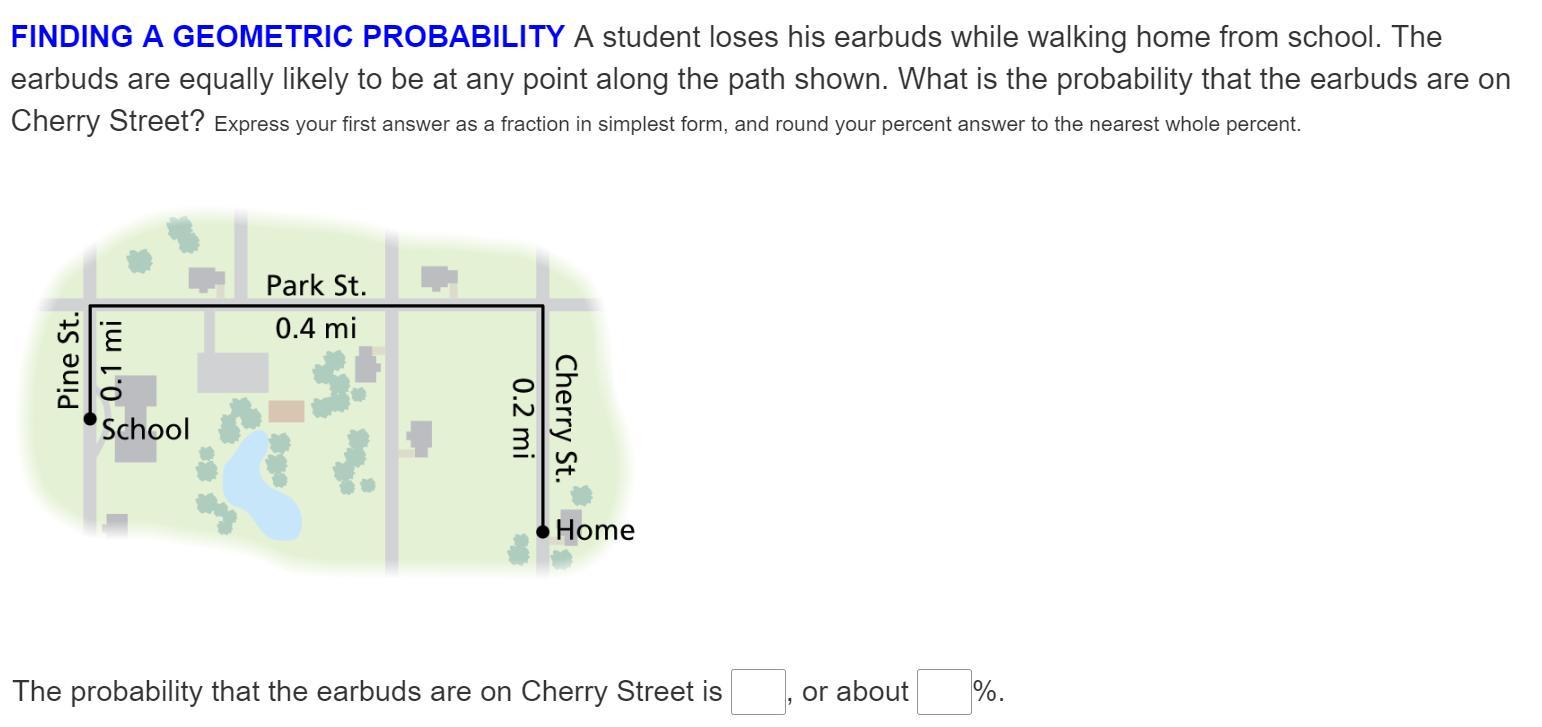Click the Pine St. label
Image resolution: width=1542 pixels, height=727 pixels.
point(68,360)
